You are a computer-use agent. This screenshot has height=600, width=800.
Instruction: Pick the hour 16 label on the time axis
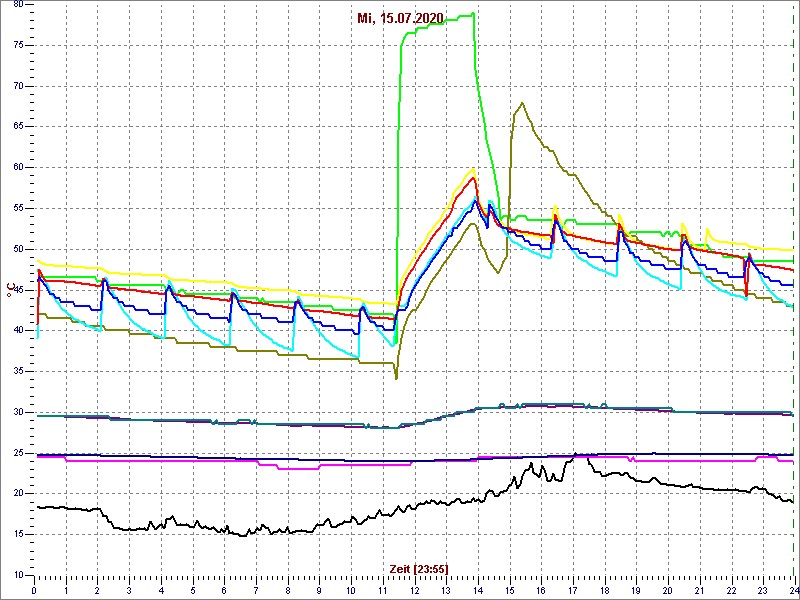tap(540, 591)
